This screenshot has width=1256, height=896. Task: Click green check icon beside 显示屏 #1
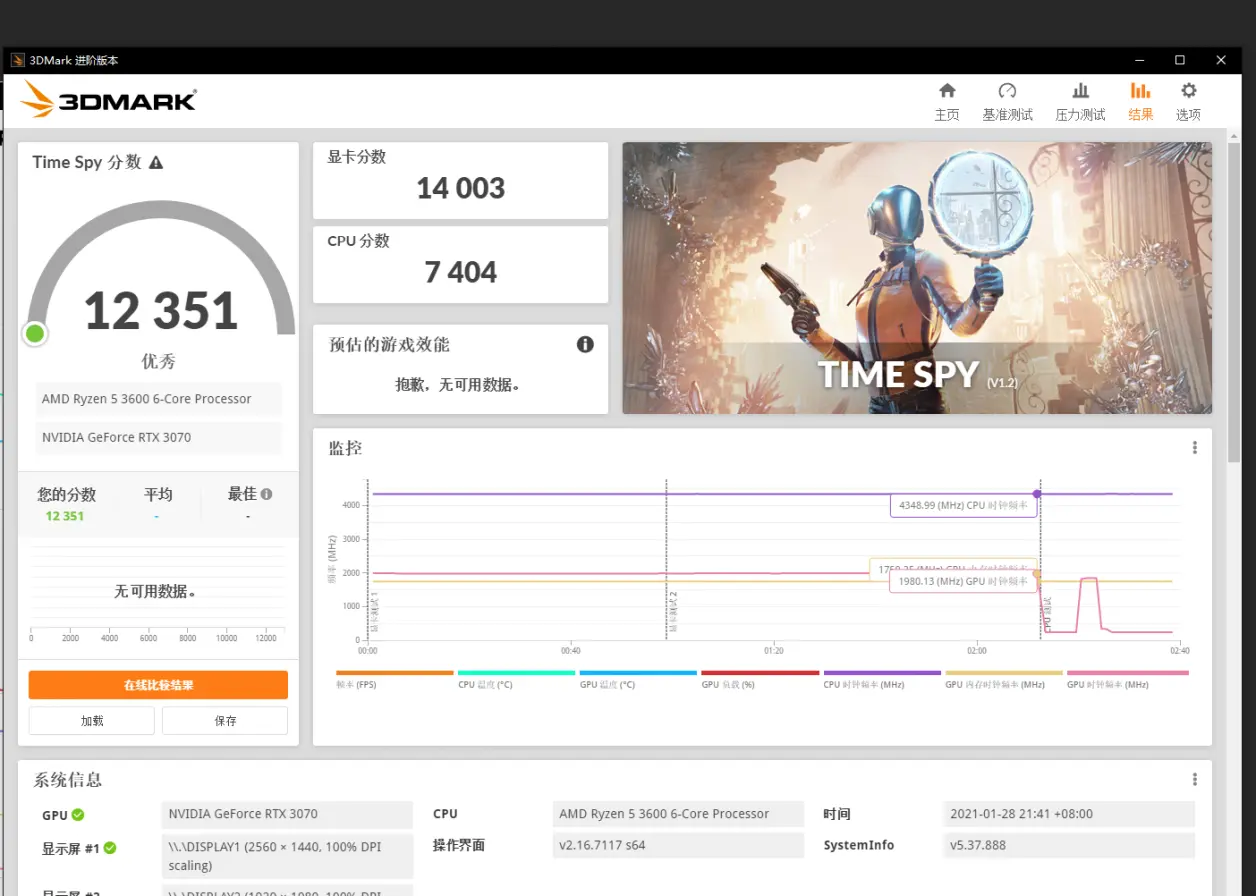(x=110, y=848)
